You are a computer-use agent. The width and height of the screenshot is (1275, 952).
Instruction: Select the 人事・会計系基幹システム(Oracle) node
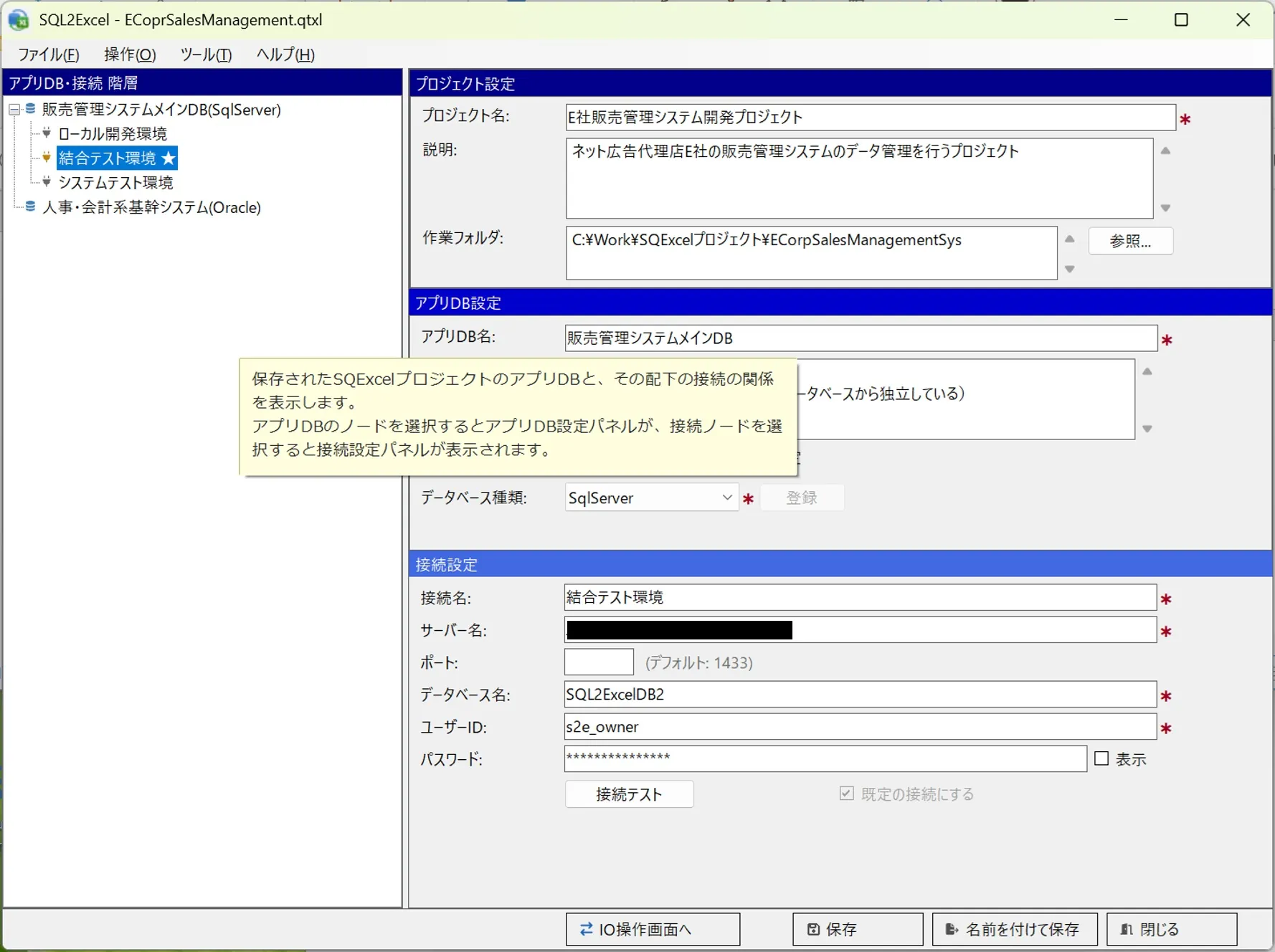pyautogui.click(x=151, y=207)
